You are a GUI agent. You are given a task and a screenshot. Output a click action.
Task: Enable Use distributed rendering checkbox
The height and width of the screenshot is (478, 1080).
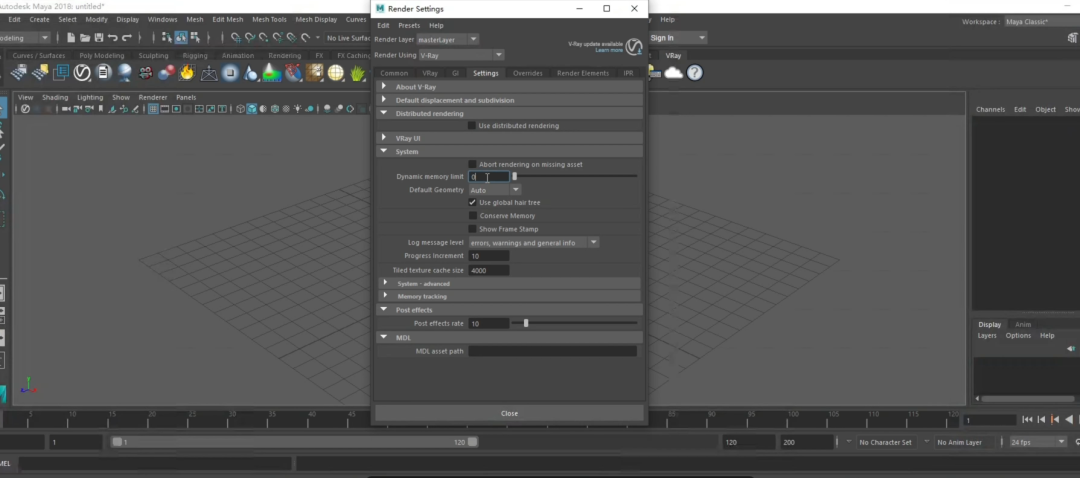(x=472, y=125)
